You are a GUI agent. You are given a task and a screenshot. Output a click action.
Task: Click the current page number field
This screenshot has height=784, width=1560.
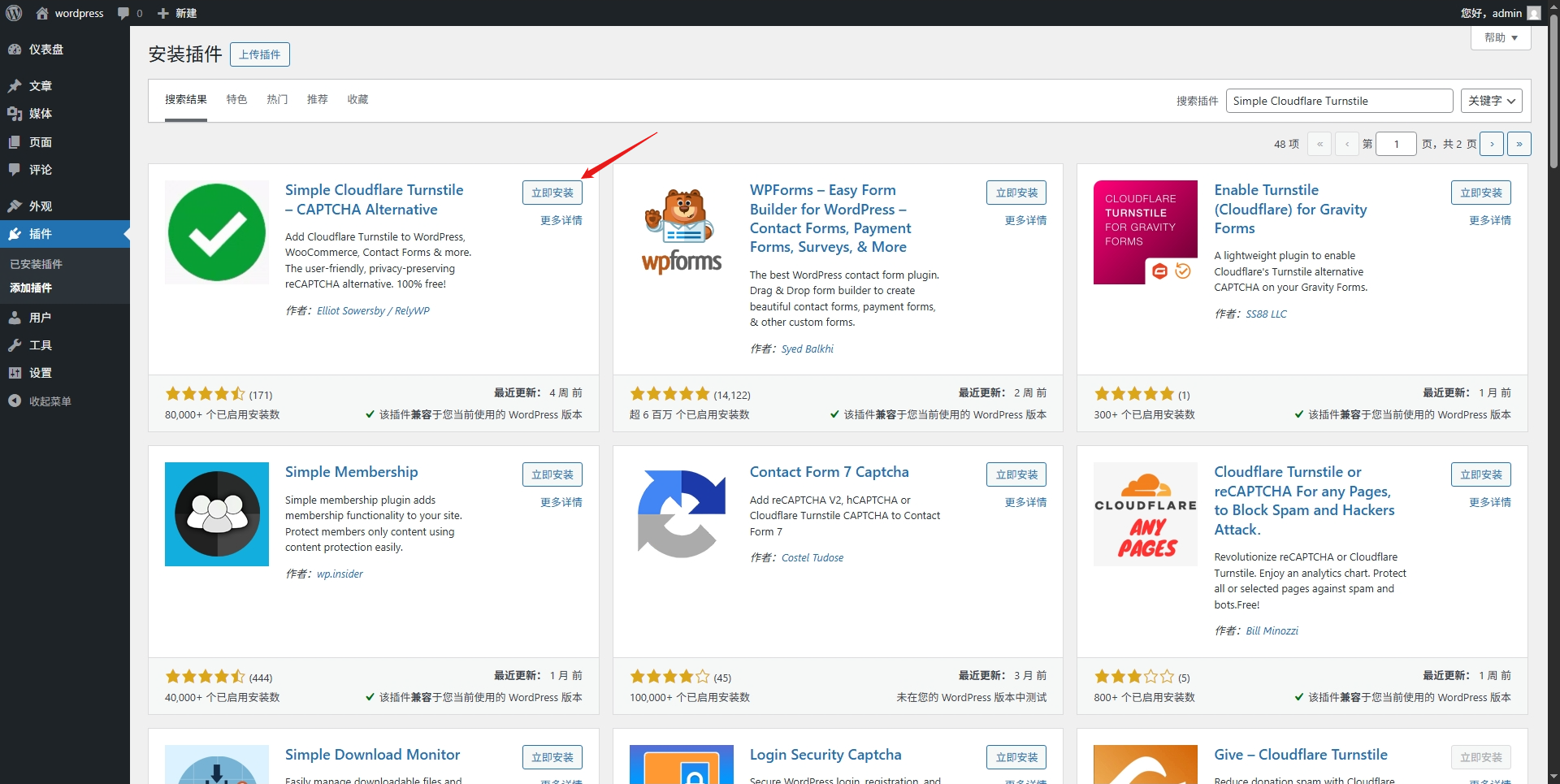coord(1396,144)
